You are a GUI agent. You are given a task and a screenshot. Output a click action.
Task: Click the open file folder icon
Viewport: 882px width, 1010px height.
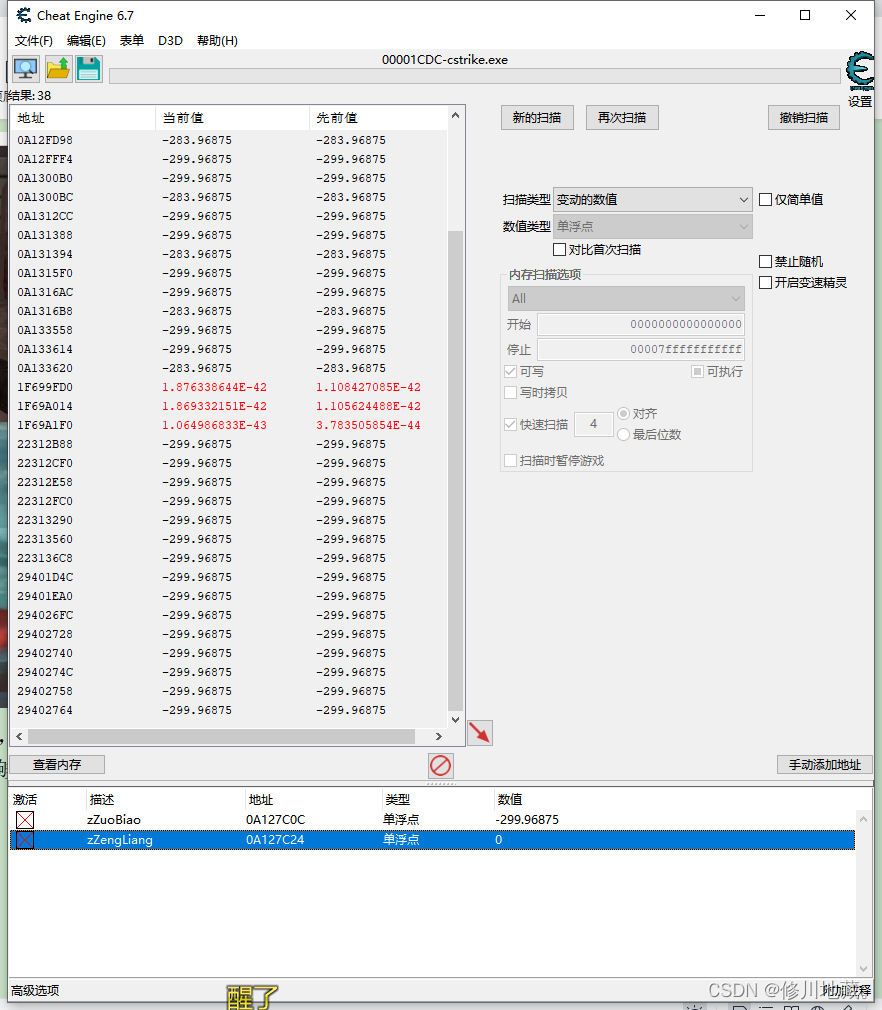pyautogui.click(x=58, y=69)
